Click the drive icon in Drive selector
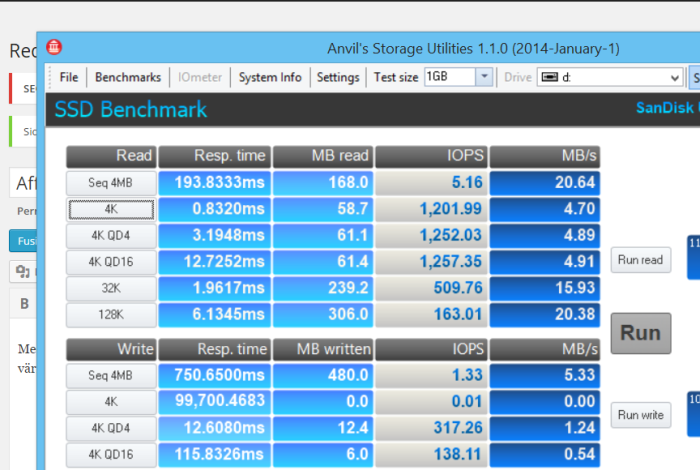 coord(548,77)
